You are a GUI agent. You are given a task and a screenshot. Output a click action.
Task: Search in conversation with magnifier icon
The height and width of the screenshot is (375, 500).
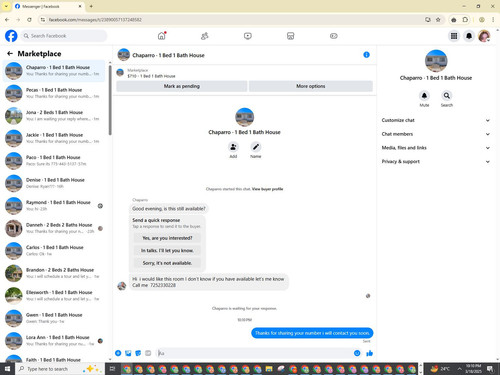click(447, 96)
